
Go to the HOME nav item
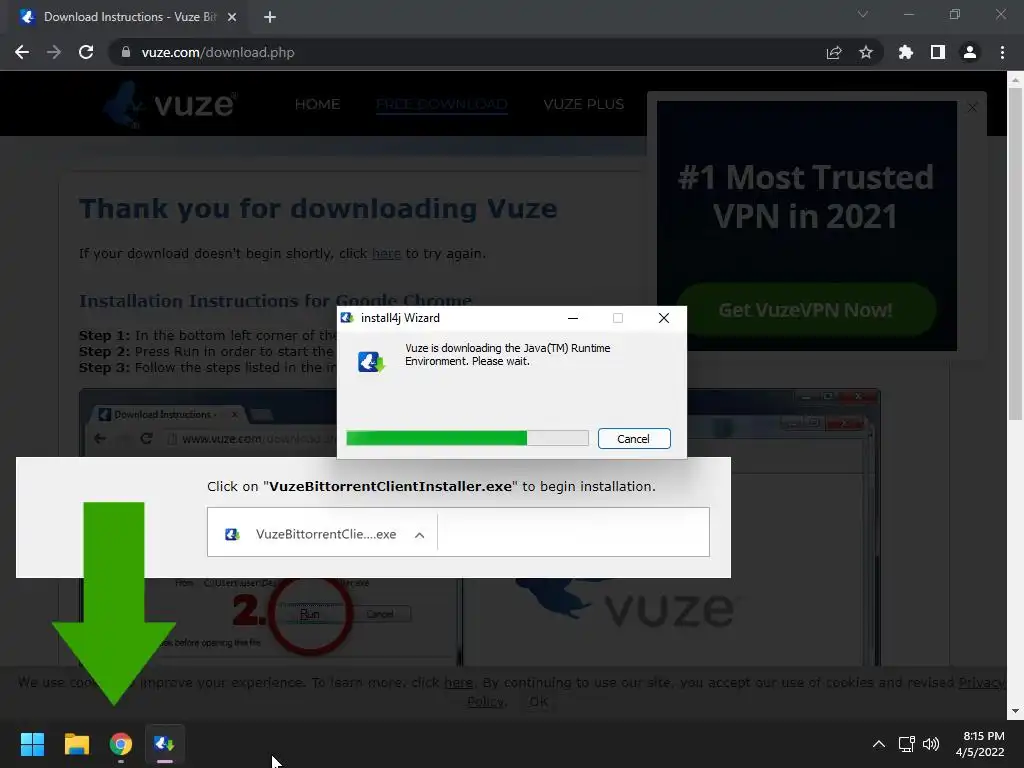317,104
